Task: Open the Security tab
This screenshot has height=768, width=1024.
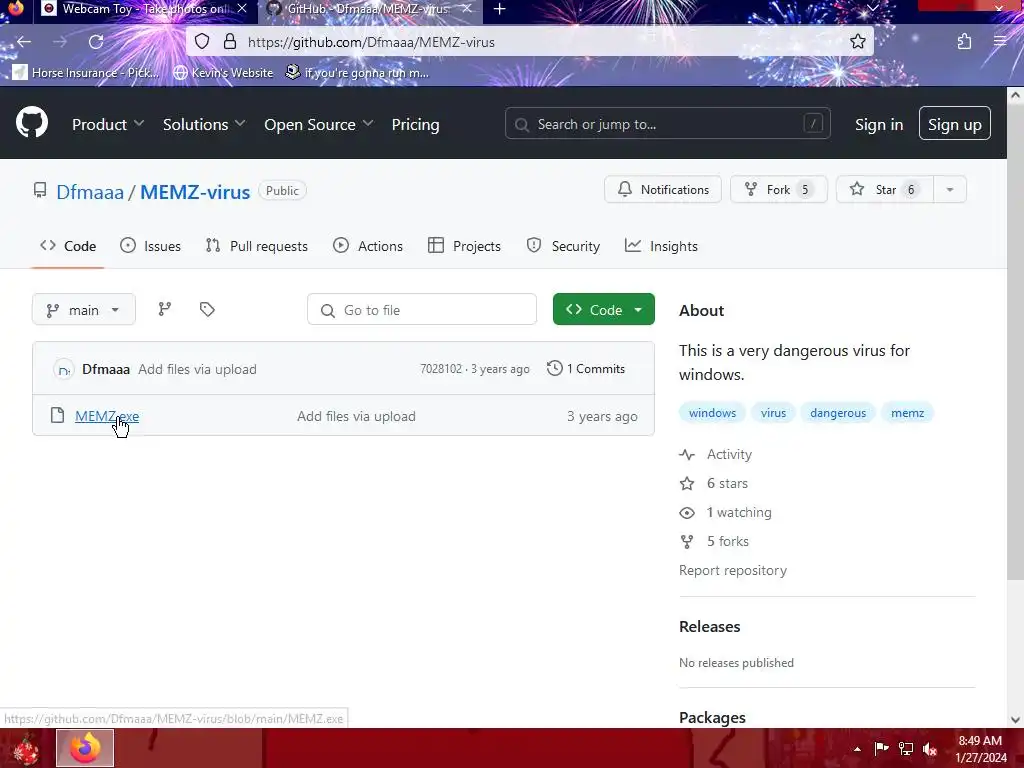Action: point(563,246)
